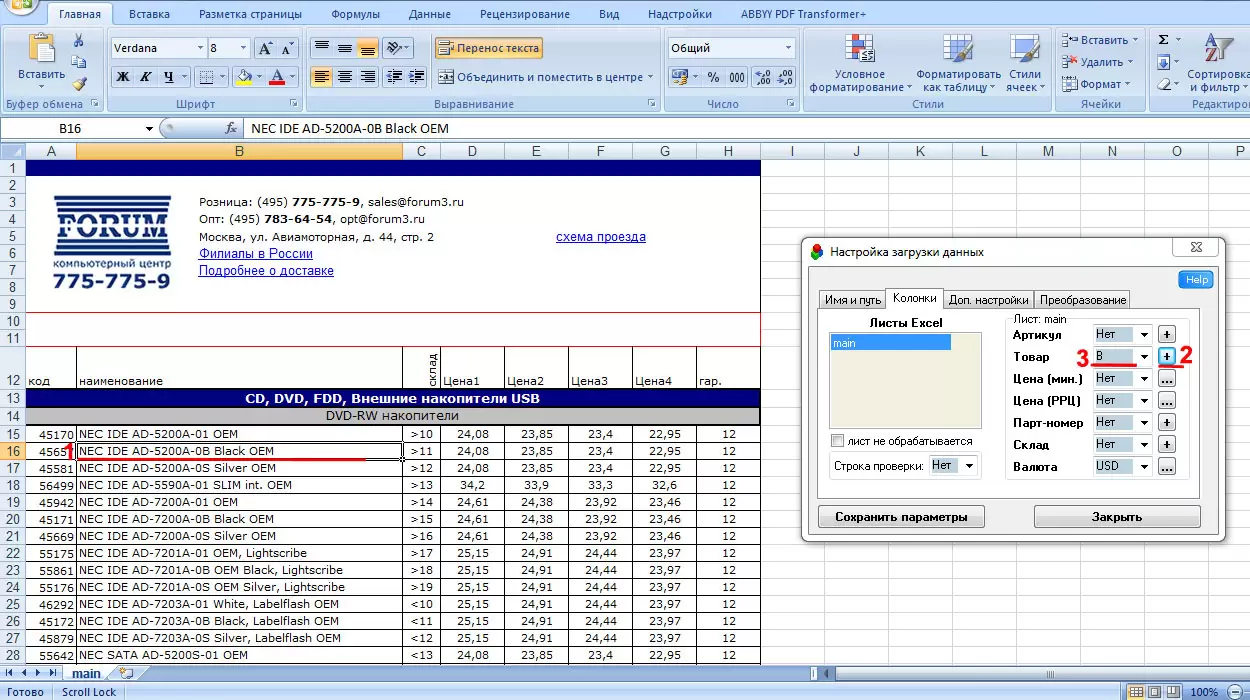Increase font size with the larger A icon

(x=264, y=48)
